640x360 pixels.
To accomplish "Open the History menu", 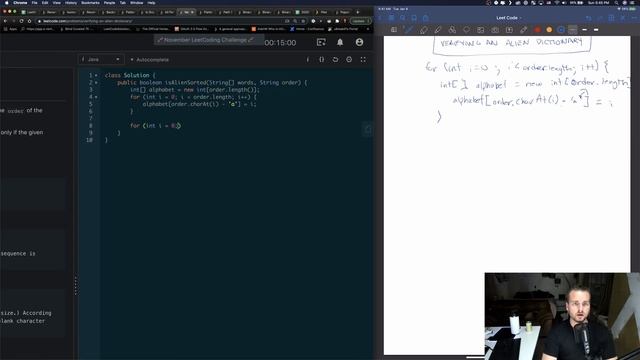I will pyautogui.click(x=71, y=2).
